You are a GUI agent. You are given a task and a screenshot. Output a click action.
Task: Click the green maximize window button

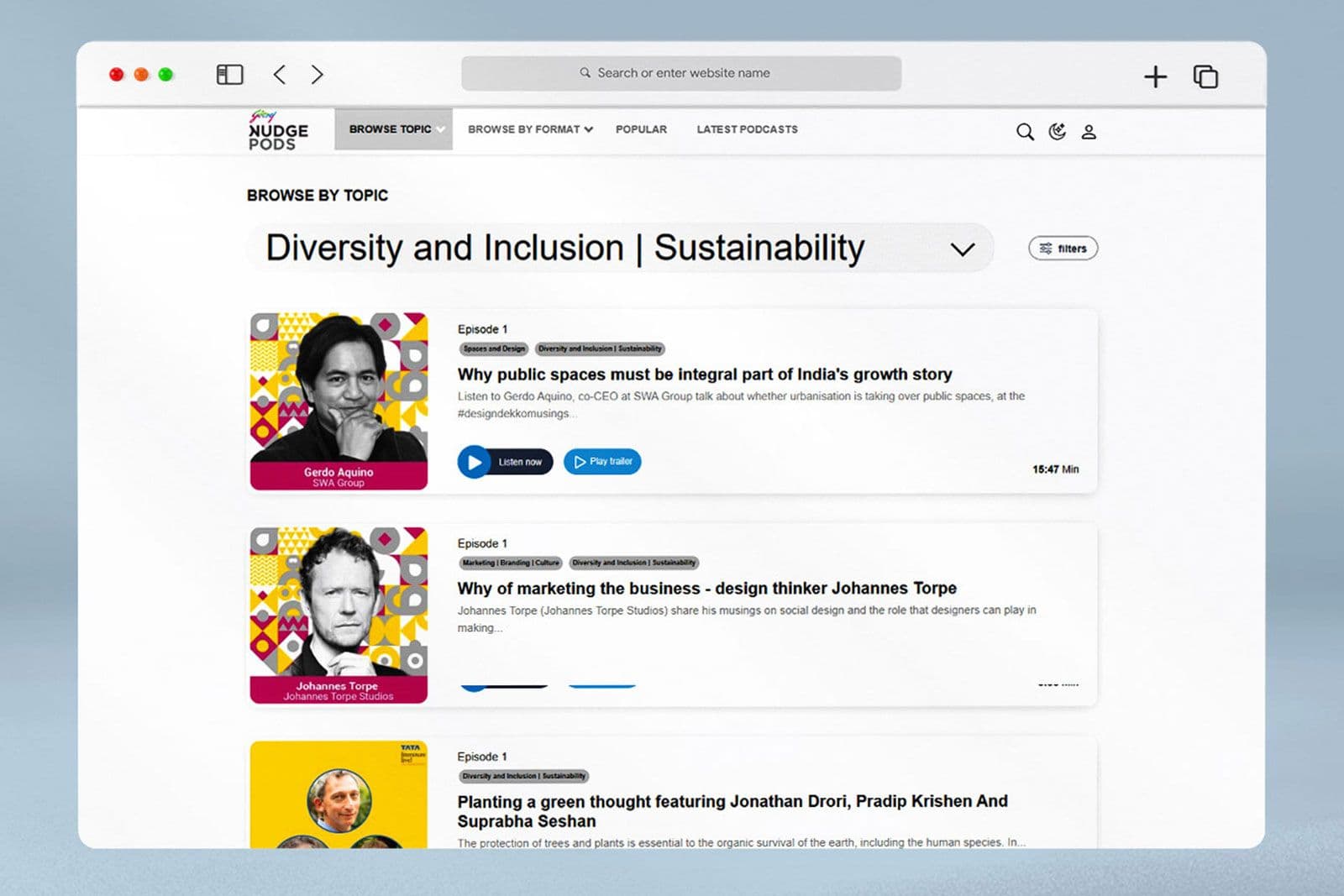165,75
